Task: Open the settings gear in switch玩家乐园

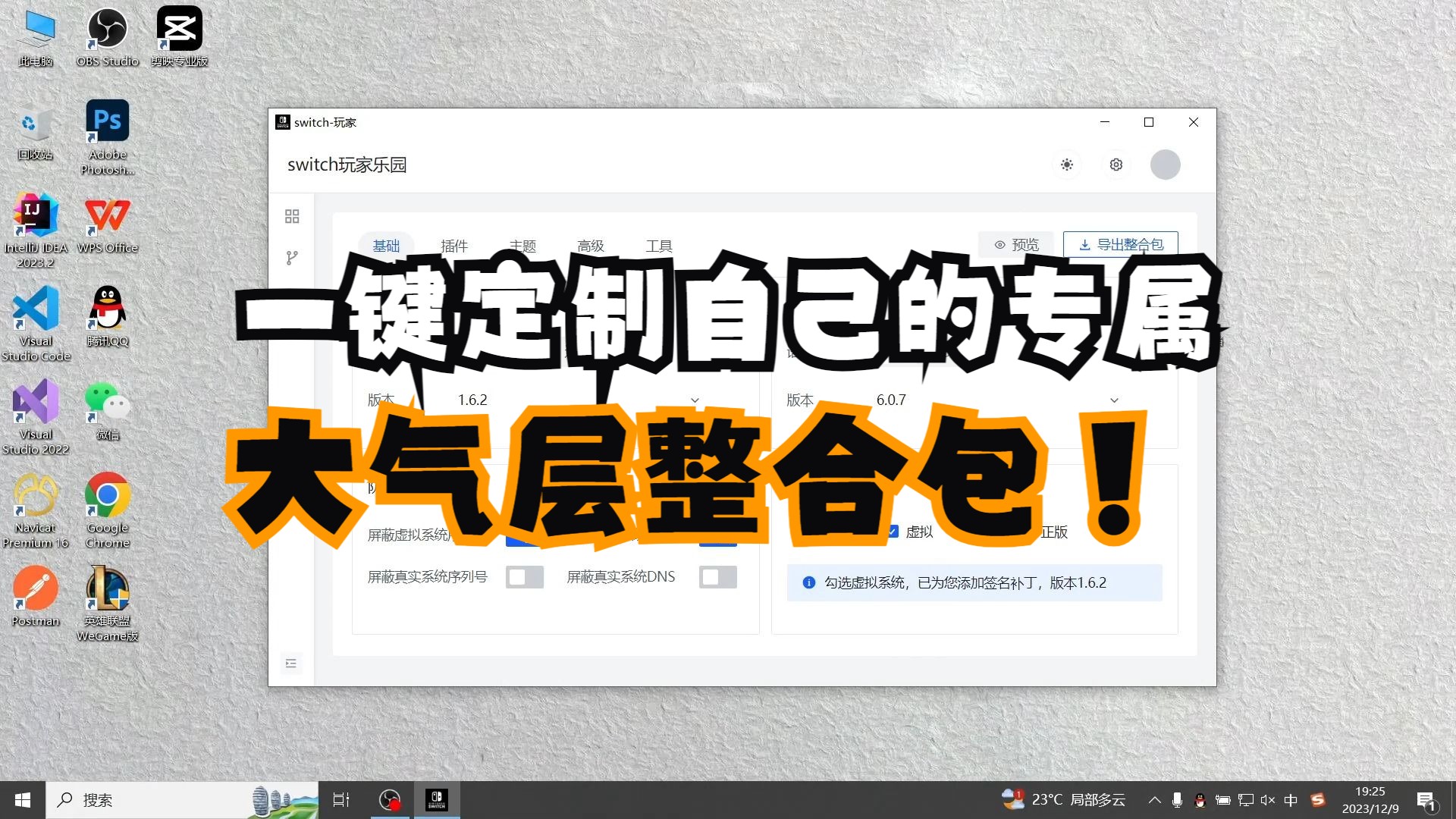Action: [x=1116, y=165]
